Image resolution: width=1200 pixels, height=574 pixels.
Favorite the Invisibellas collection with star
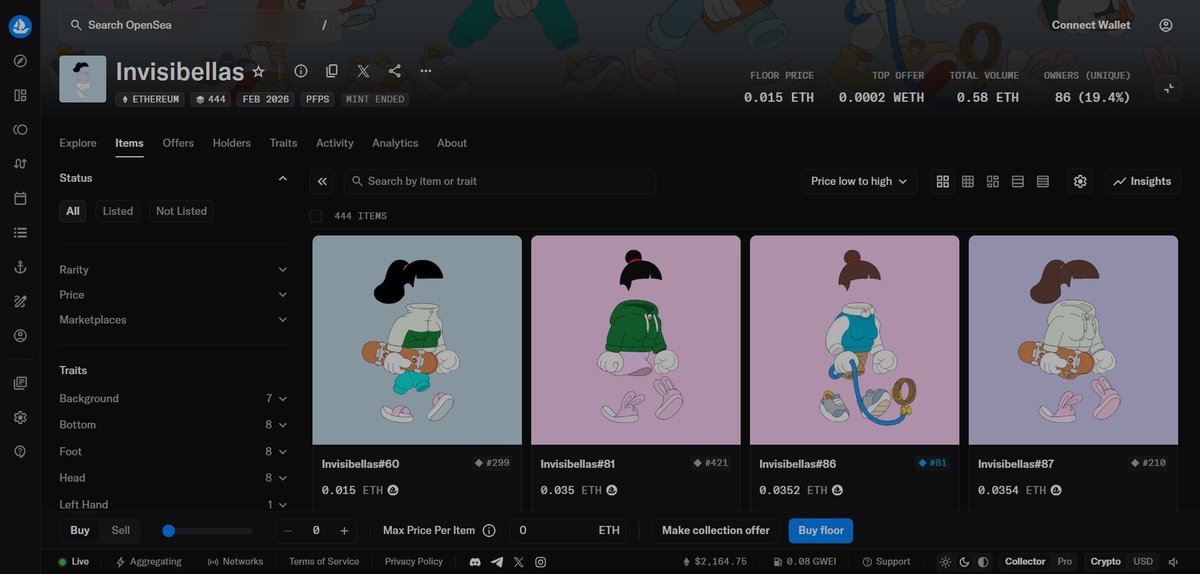pos(258,71)
